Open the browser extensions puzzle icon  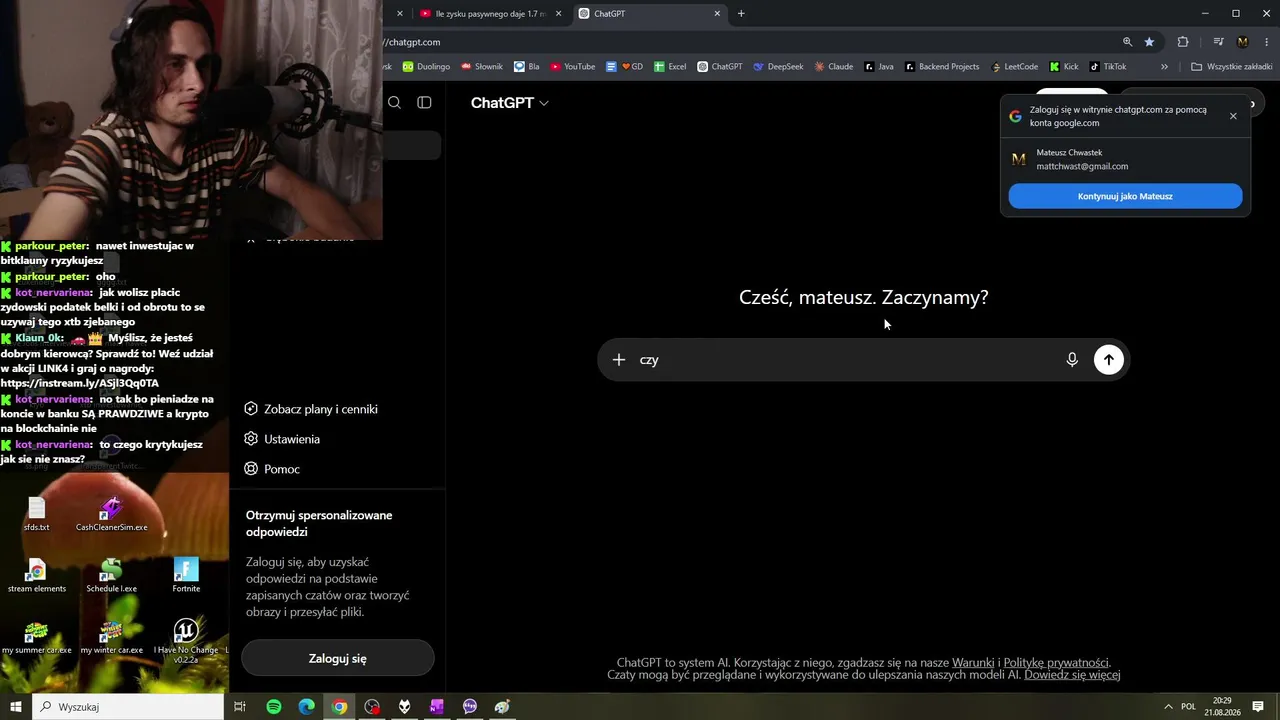(1183, 42)
